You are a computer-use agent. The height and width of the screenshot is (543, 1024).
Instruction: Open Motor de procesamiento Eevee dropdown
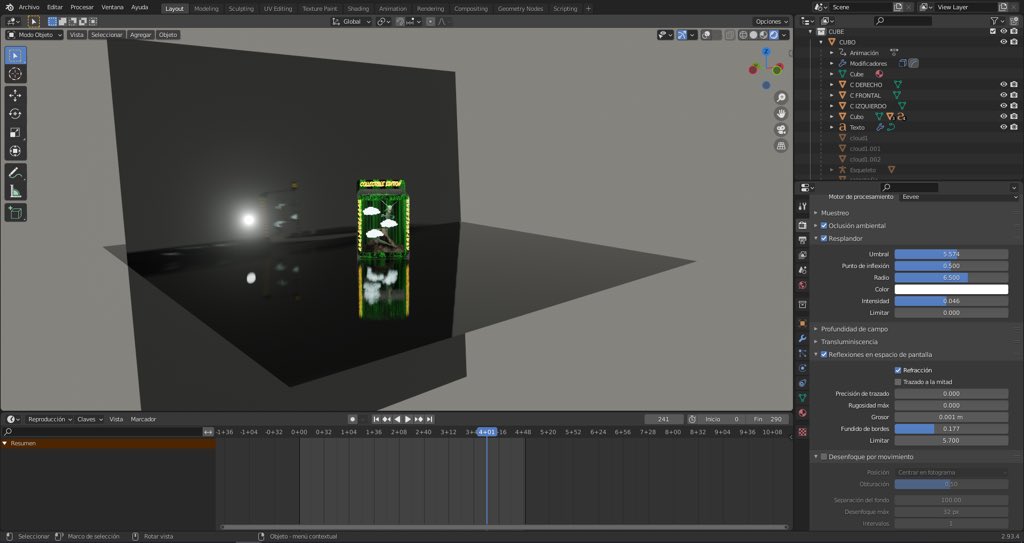(959, 197)
